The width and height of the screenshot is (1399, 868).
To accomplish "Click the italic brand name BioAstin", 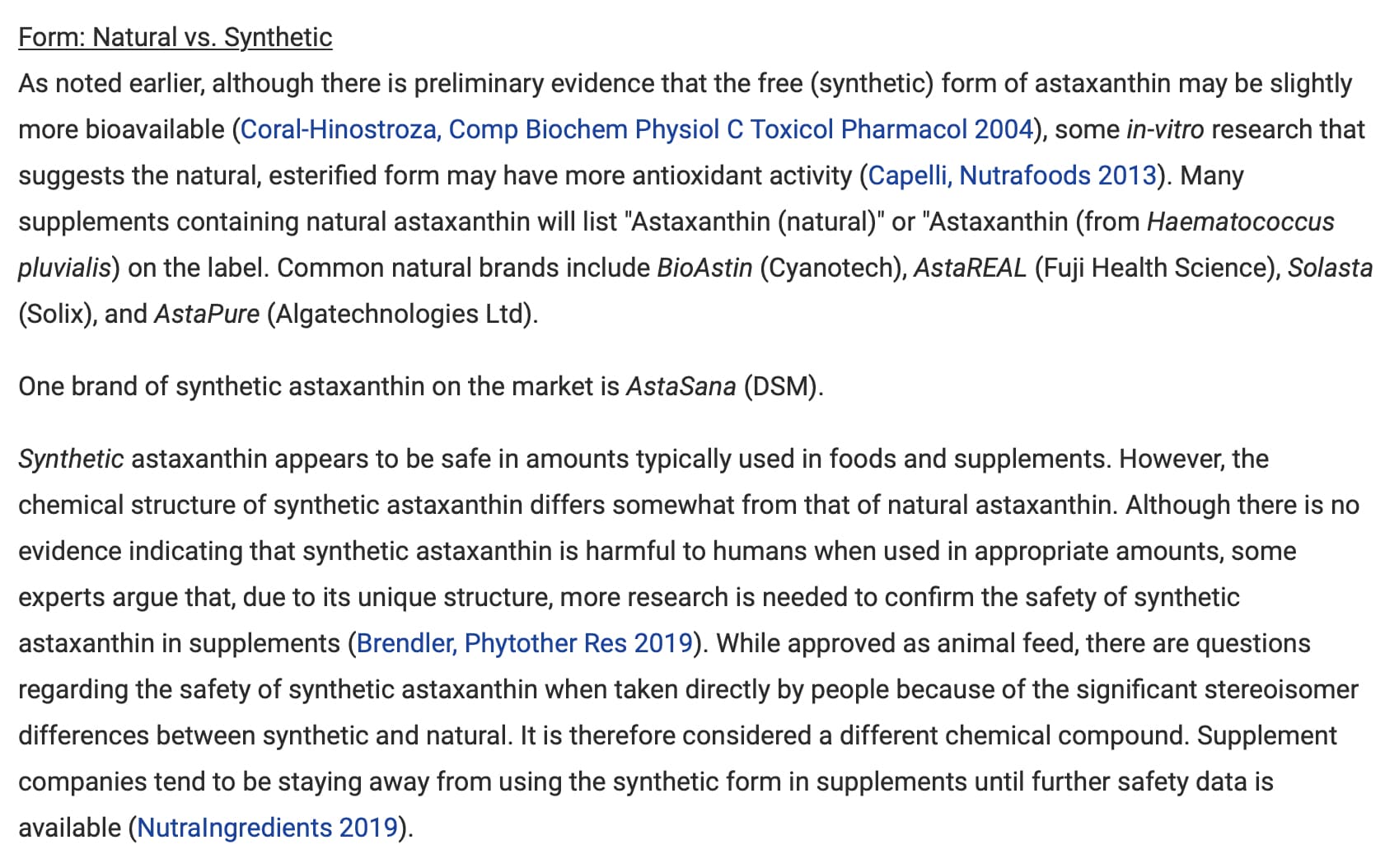I will tap(704, 268).
